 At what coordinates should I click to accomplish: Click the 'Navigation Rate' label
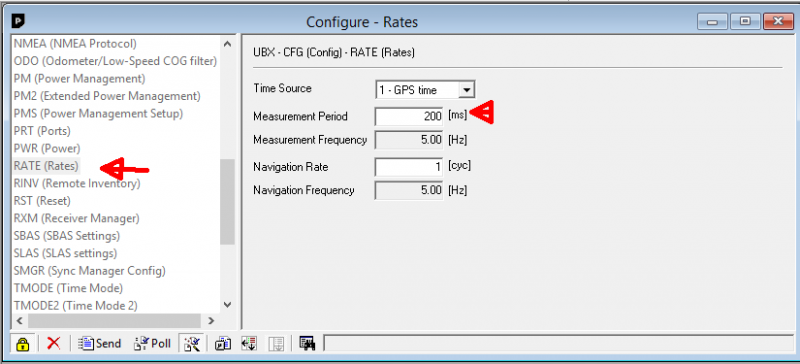(290, 167)
